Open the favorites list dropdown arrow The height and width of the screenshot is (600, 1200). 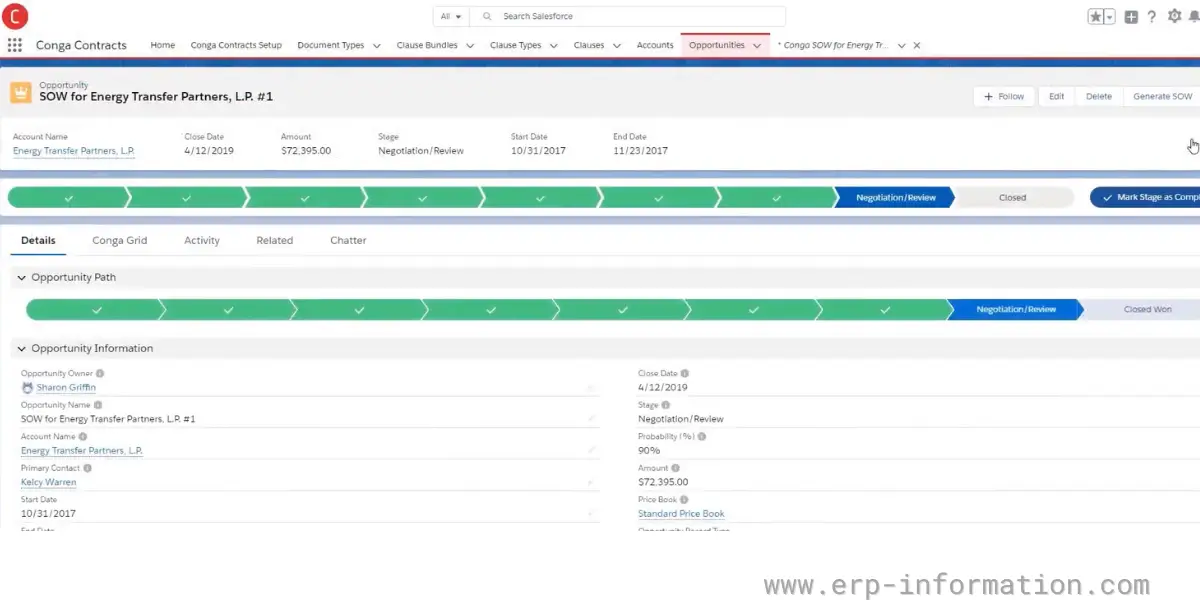[x=1110, y=17]
